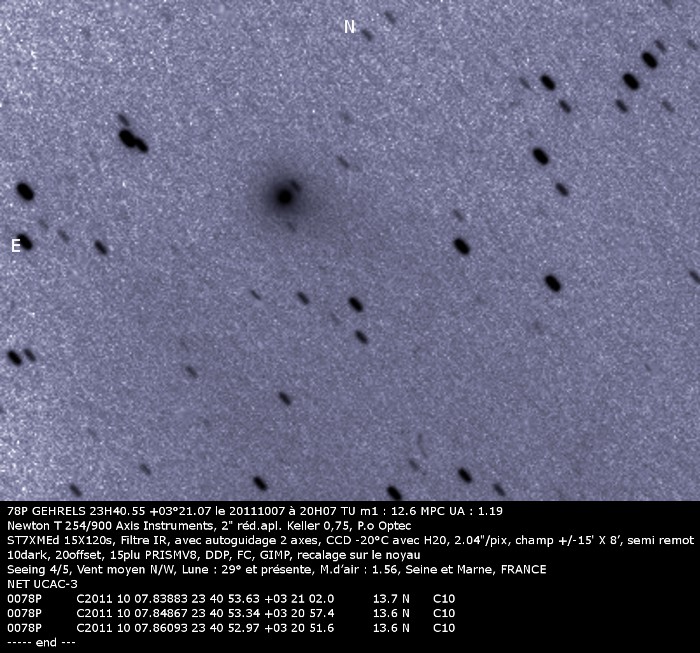Click the N north orientation label
This screenshot has height=653, width=700.
[x=349, y=27]
